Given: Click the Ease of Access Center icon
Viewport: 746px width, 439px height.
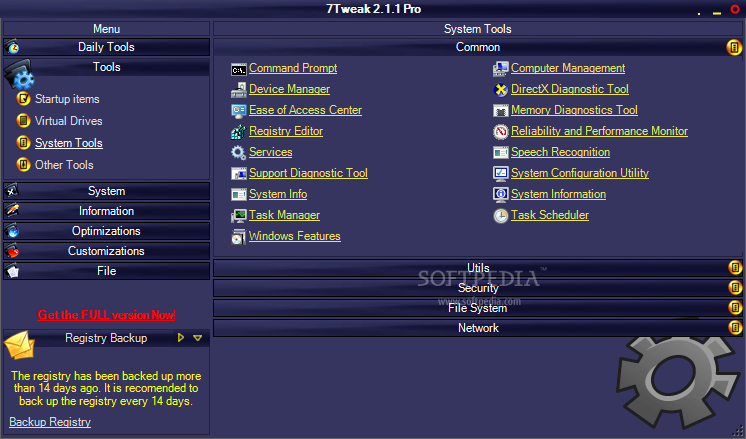Looking at the screenshot, I should tap(238, 111).
